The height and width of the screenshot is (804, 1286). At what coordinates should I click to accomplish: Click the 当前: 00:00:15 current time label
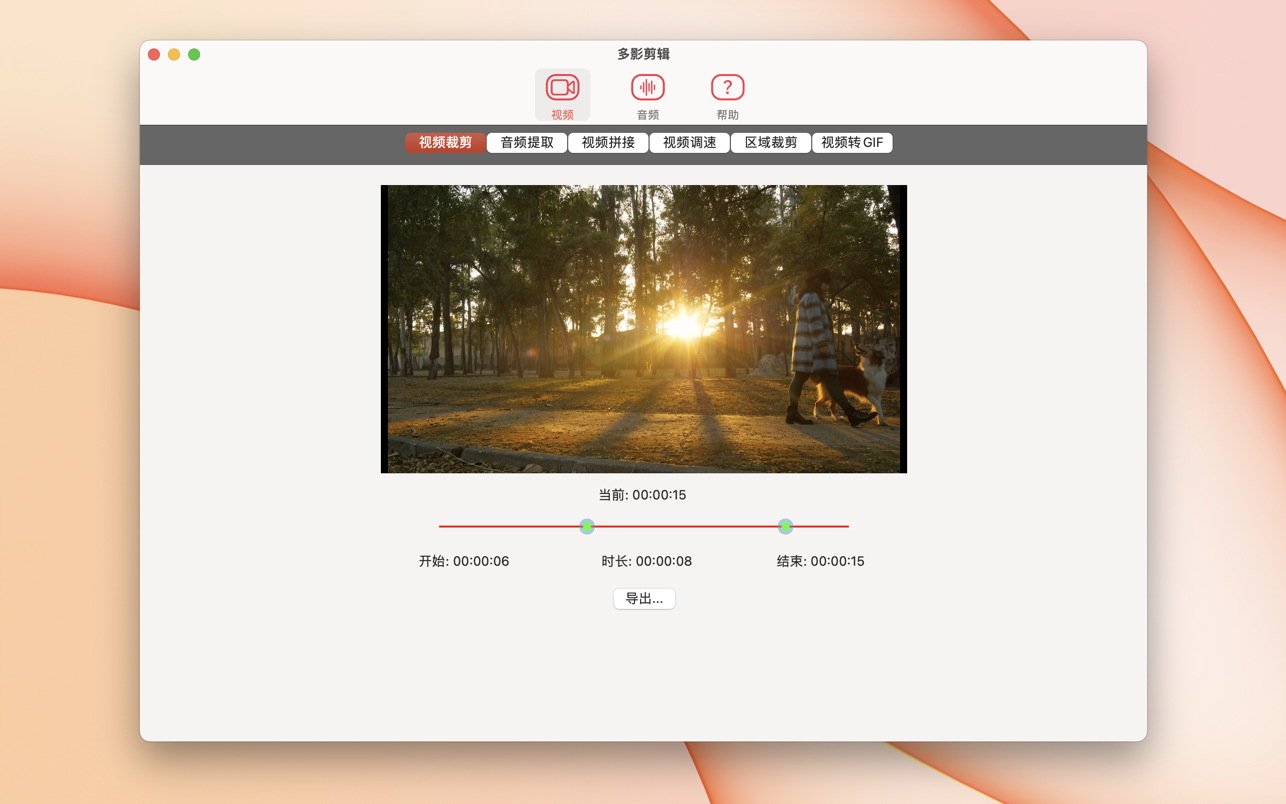(x=642, y=495)
